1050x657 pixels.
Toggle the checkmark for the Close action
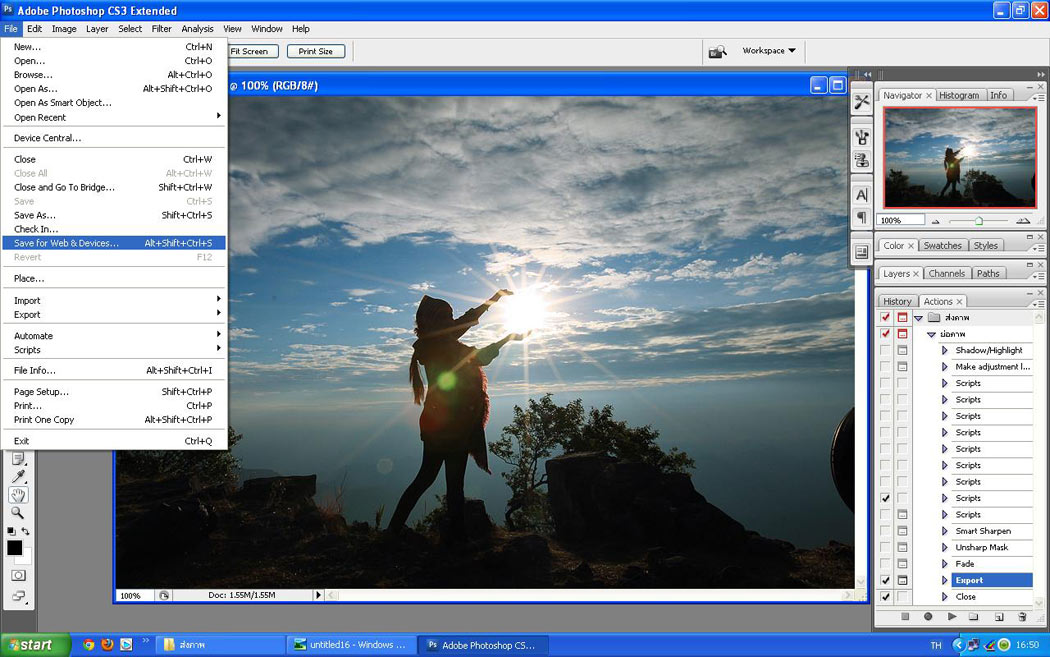(x=885, y=597)
